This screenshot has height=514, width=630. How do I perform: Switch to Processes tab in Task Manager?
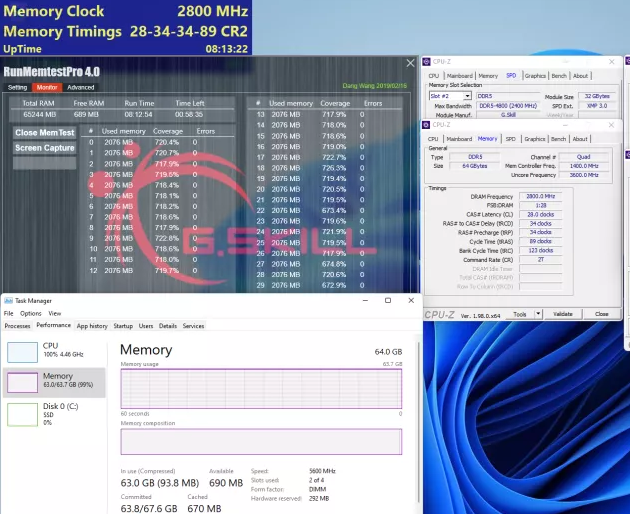(17, 326)
